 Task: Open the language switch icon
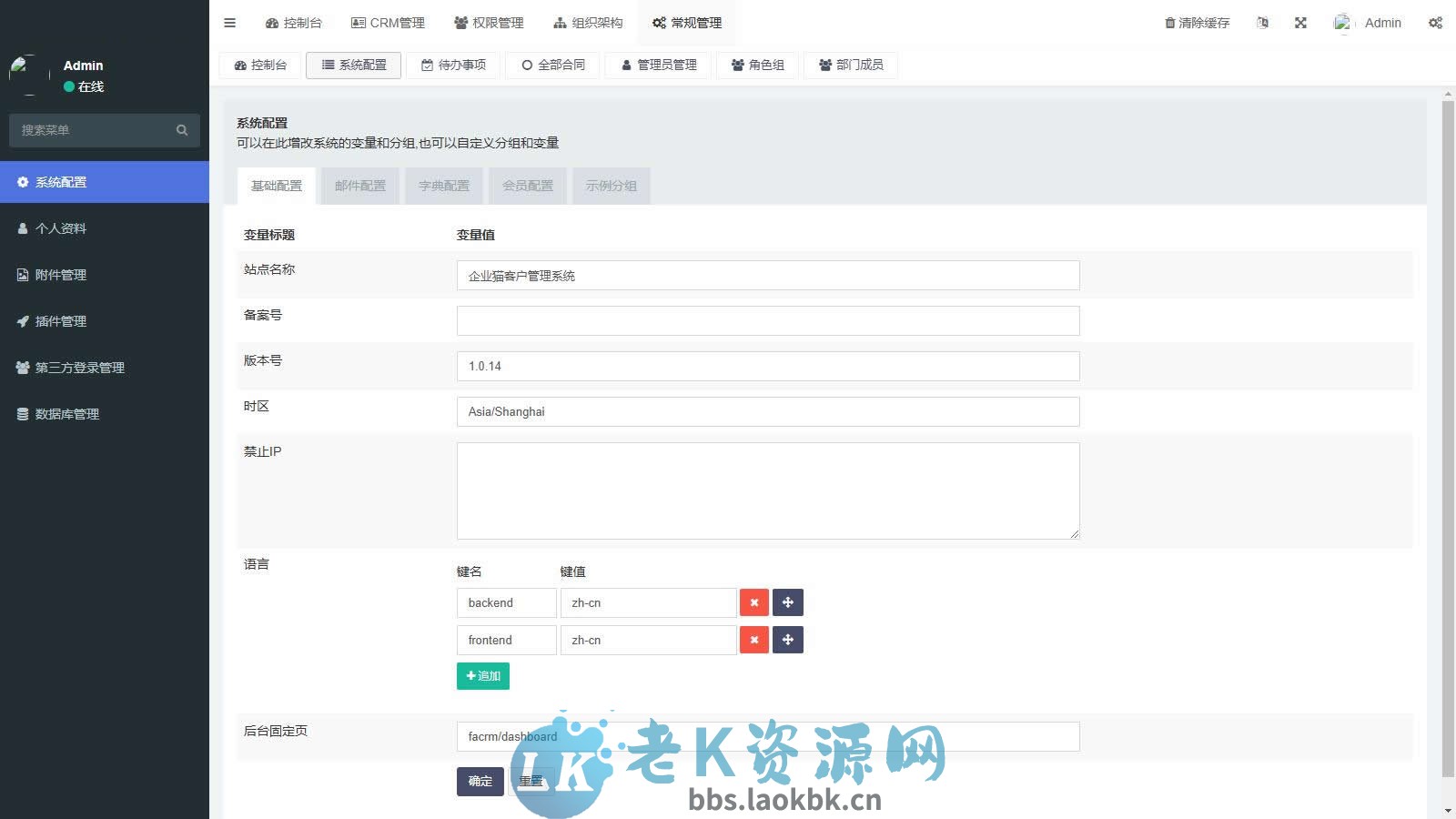tap(1261, 22)
